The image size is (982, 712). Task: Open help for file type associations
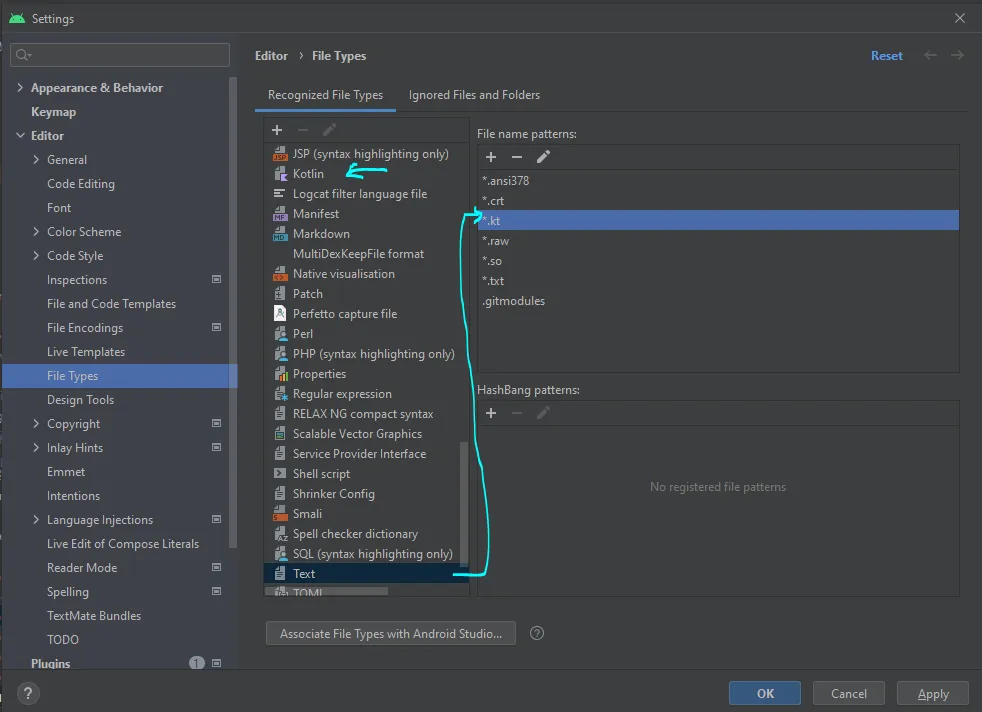point(537,633)
